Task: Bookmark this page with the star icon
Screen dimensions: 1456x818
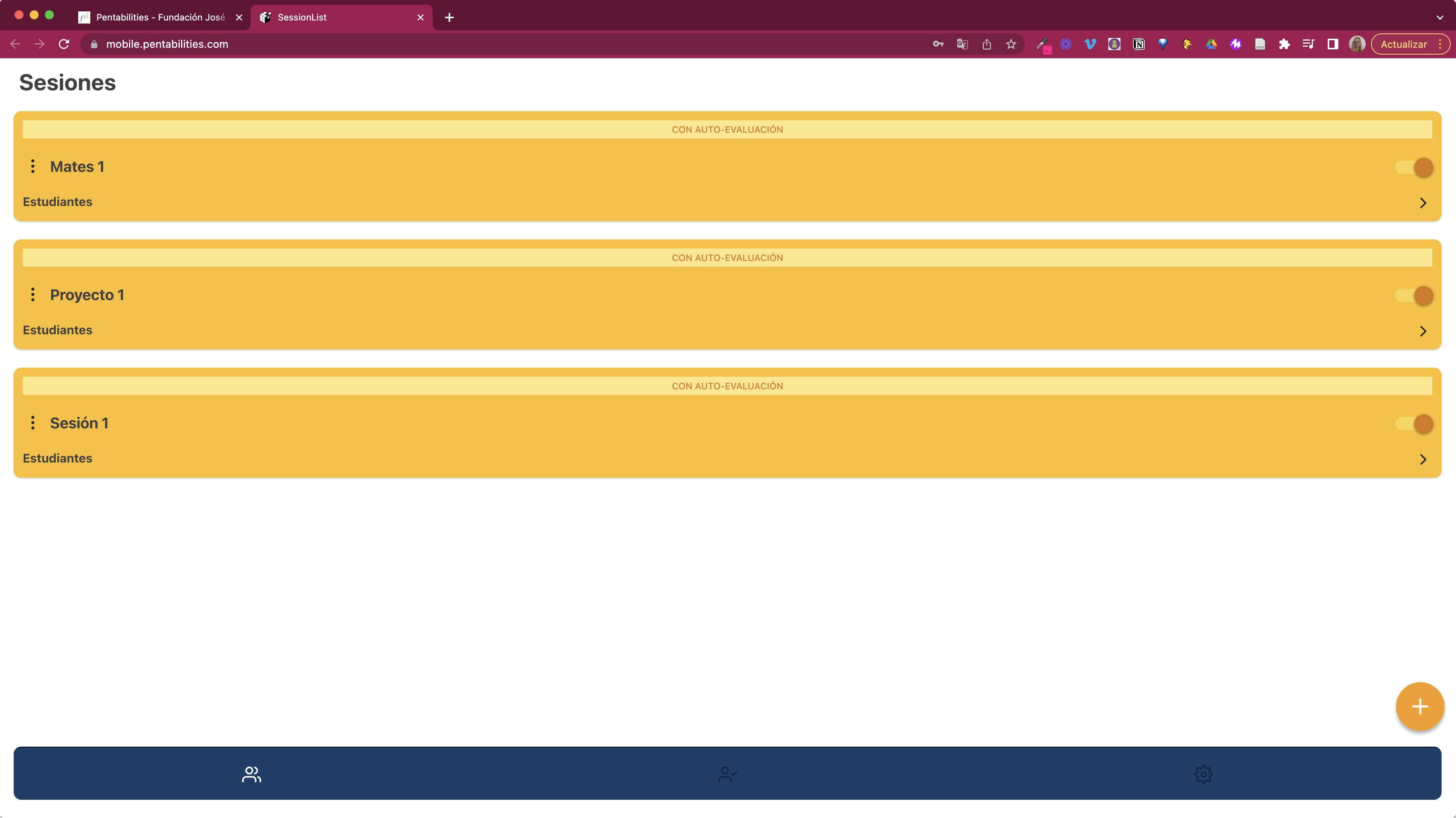Action: click(1011, 44)
